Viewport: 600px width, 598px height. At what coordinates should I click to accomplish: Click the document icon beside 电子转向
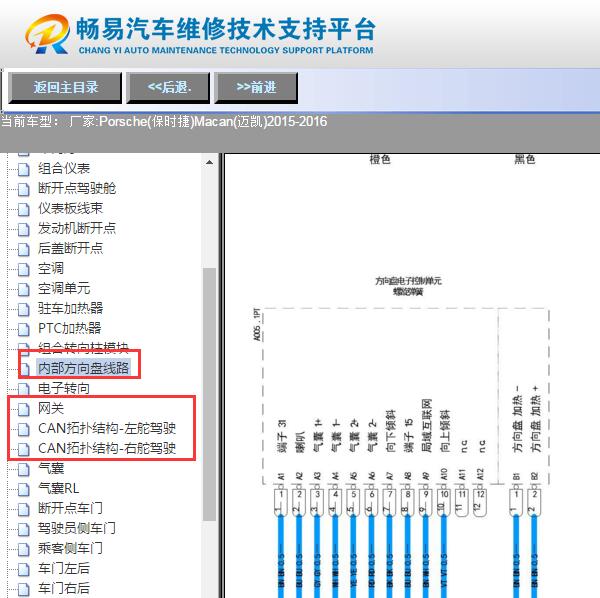click(x=24, y=389)
